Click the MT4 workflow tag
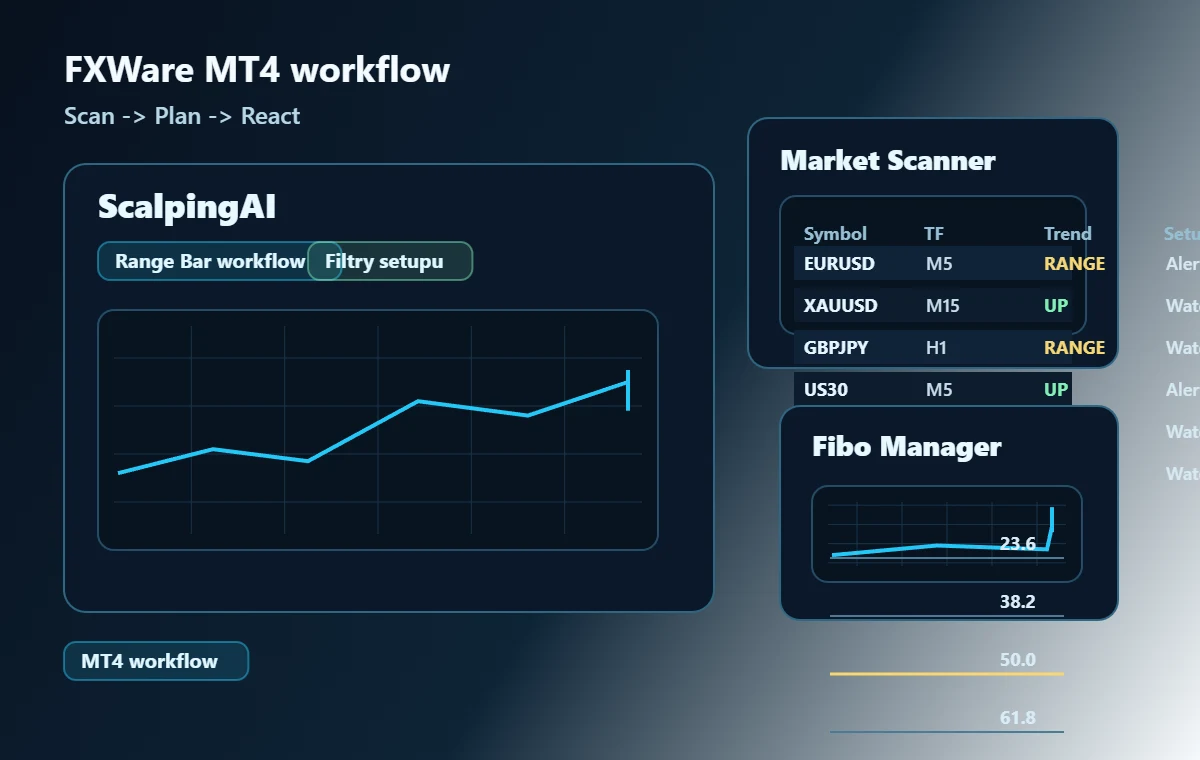The height and width of the screenshot is (760, 1200). 156,661
